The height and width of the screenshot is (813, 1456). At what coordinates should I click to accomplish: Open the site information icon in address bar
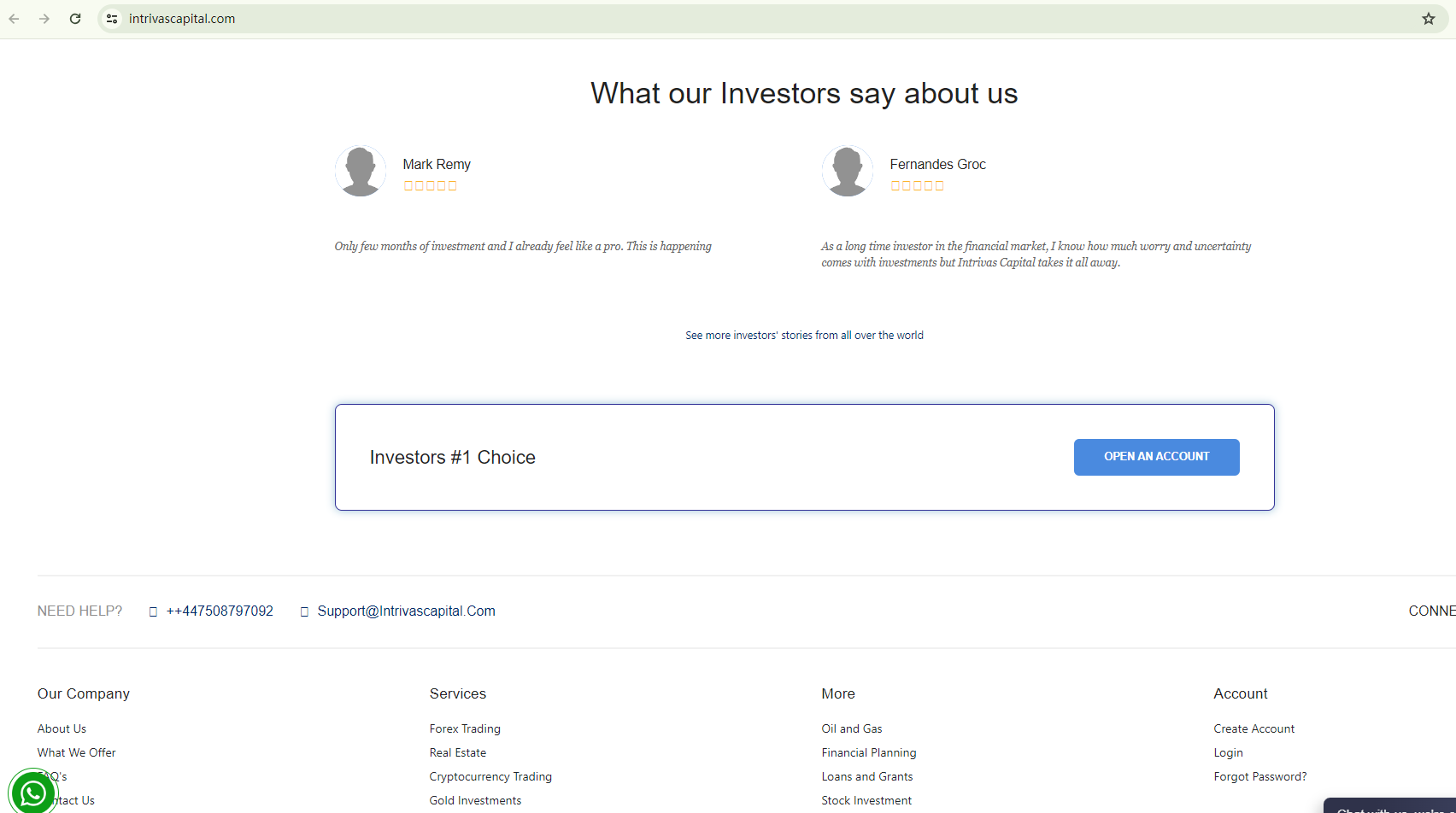pyautogui.click(x=112, y=19)
